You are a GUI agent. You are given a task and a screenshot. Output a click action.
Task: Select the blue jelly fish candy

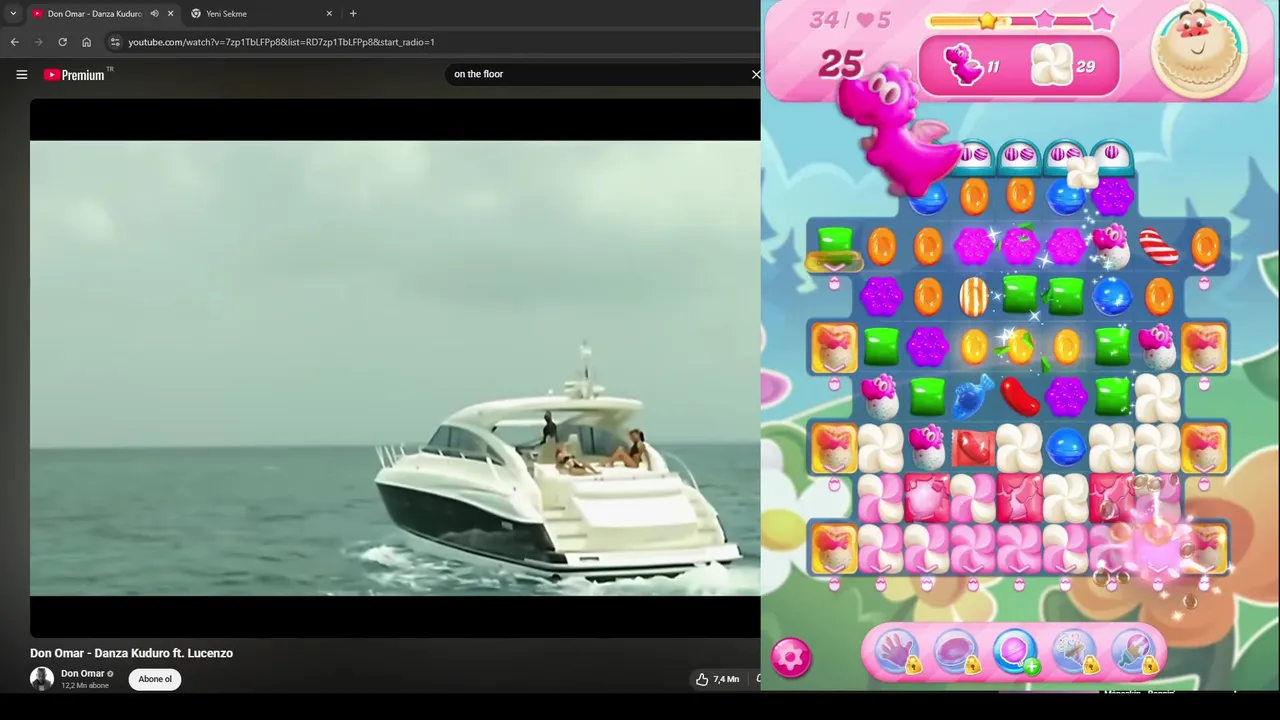[973, 395]
